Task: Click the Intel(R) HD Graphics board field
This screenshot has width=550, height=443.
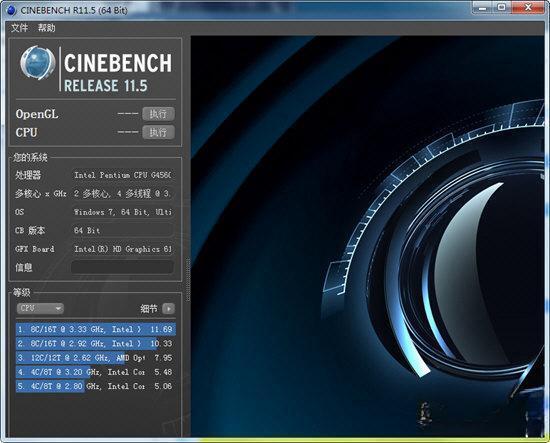Action: 122,249
